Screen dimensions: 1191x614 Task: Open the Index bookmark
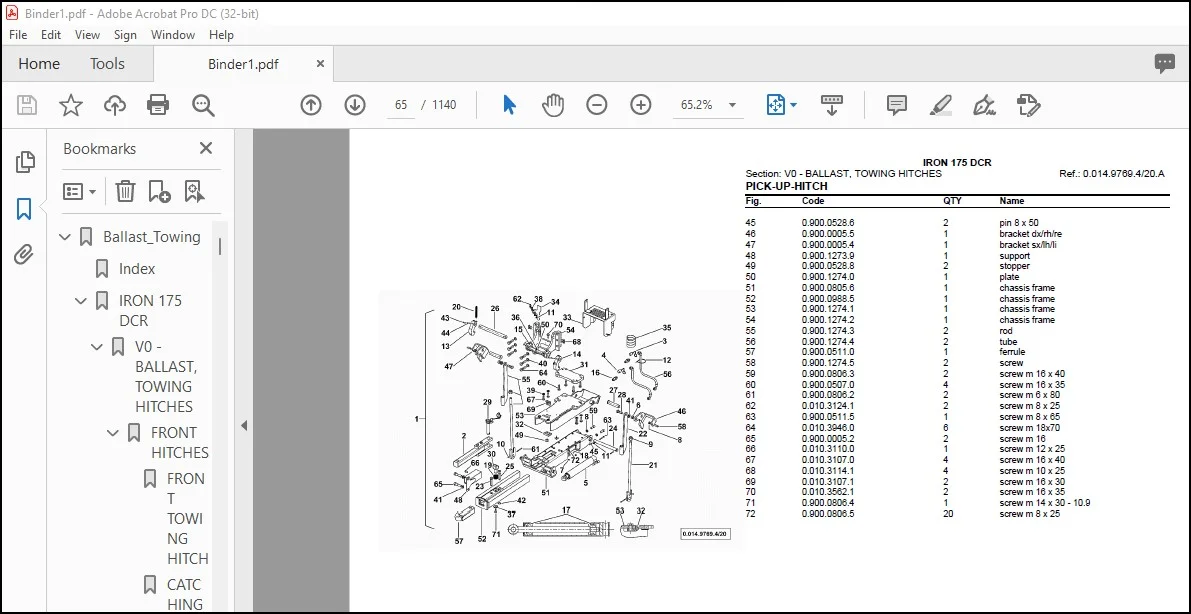click(137, 269)
